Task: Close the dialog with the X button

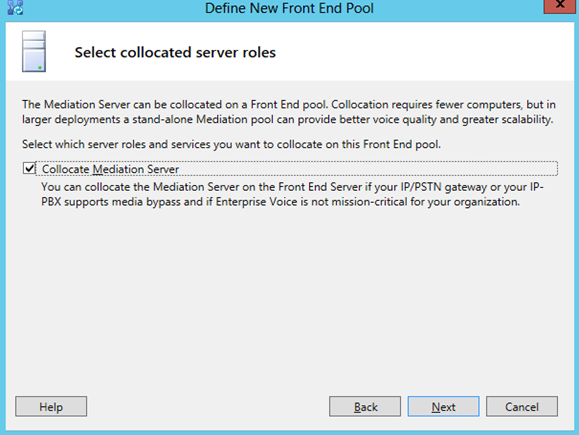Action: [559, 6]
